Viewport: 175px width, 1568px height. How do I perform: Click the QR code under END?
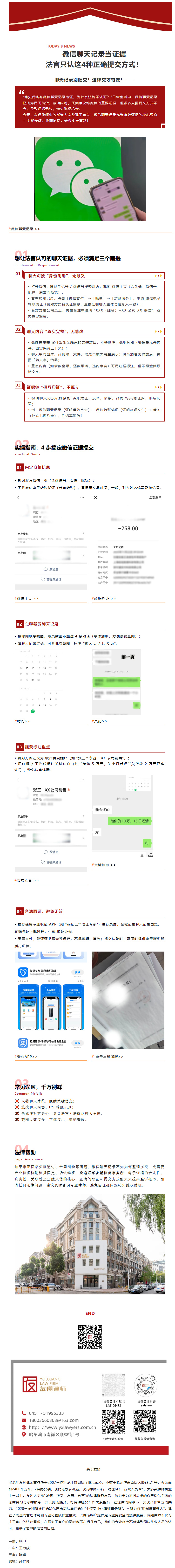coord(90,1338)
